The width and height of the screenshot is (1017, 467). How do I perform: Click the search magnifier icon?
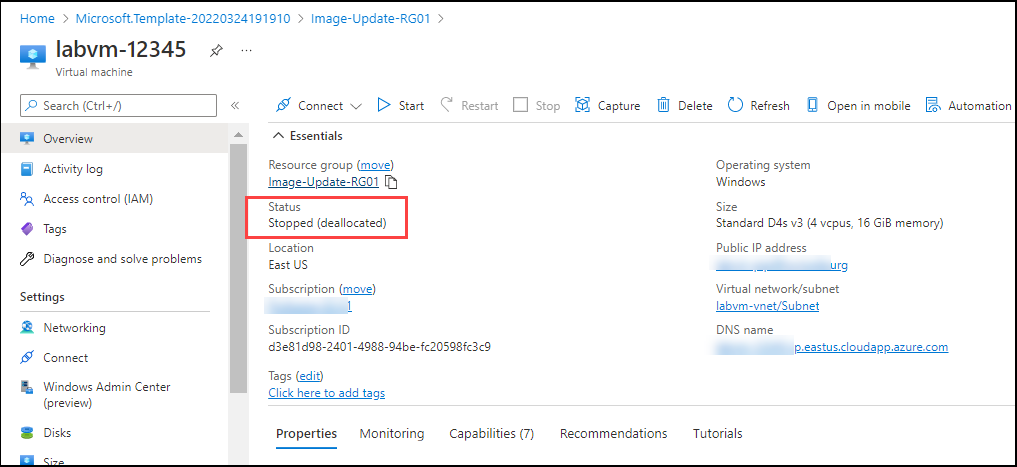point(33,105)
